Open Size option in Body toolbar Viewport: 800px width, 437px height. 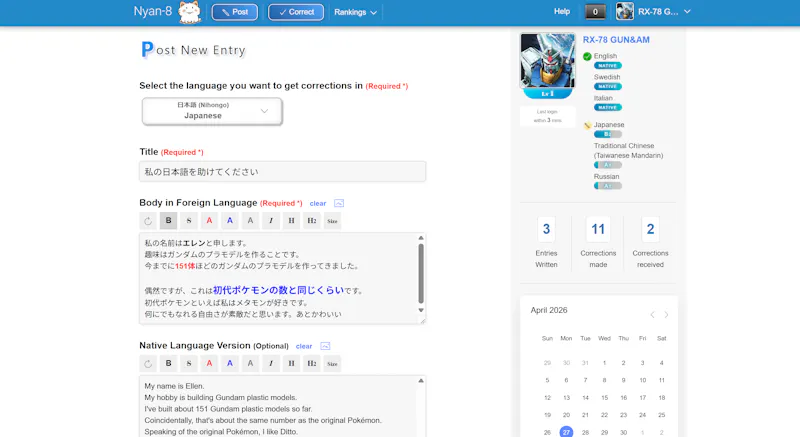point(332,221)
